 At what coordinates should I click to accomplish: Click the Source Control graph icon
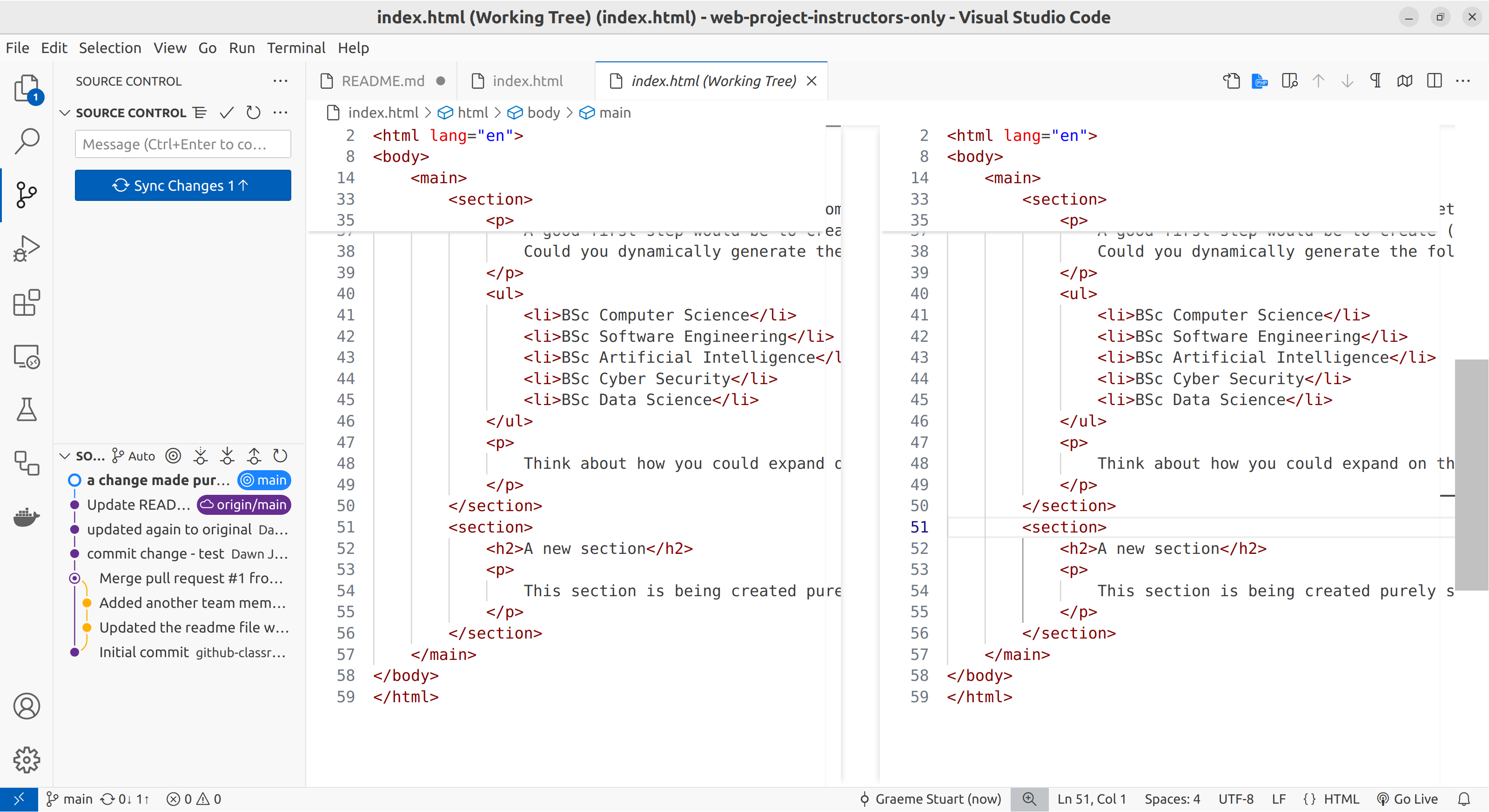27,193
